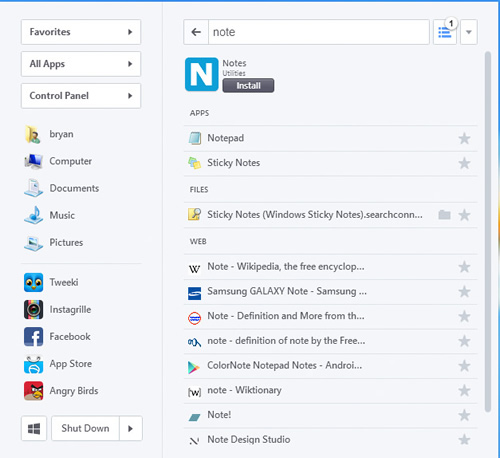This screenshot has width=500, height=458.
Task: Click the Wiktionary icon for note result
Action: (x=195, y=392)
